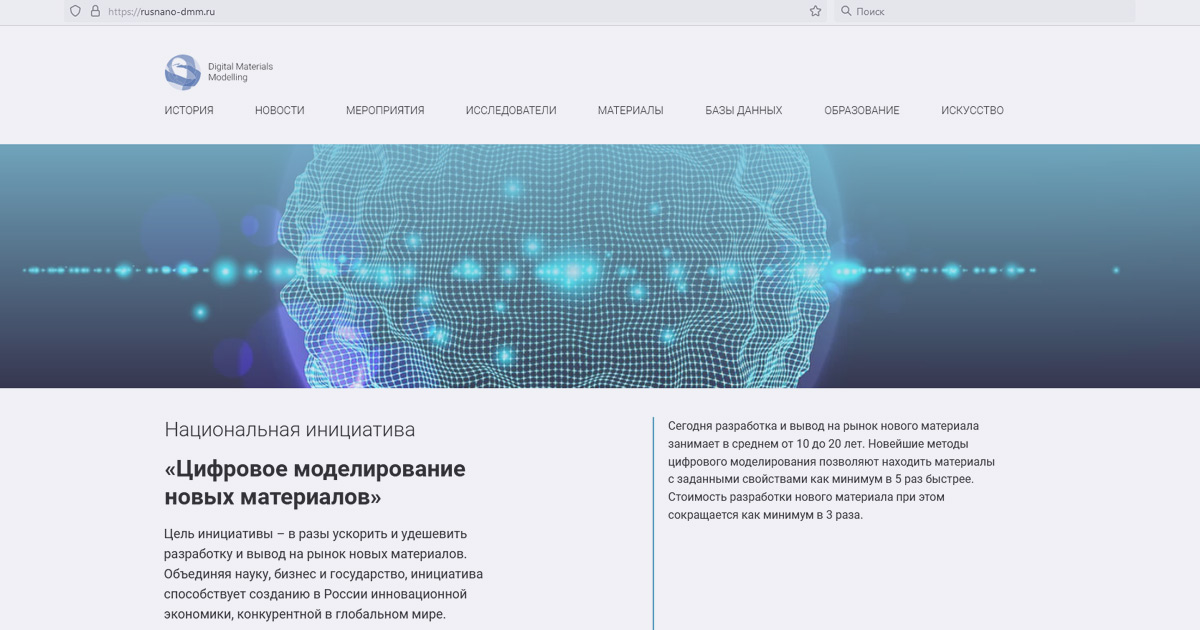Click the "Искусство" navigation link

pos(972,111)
